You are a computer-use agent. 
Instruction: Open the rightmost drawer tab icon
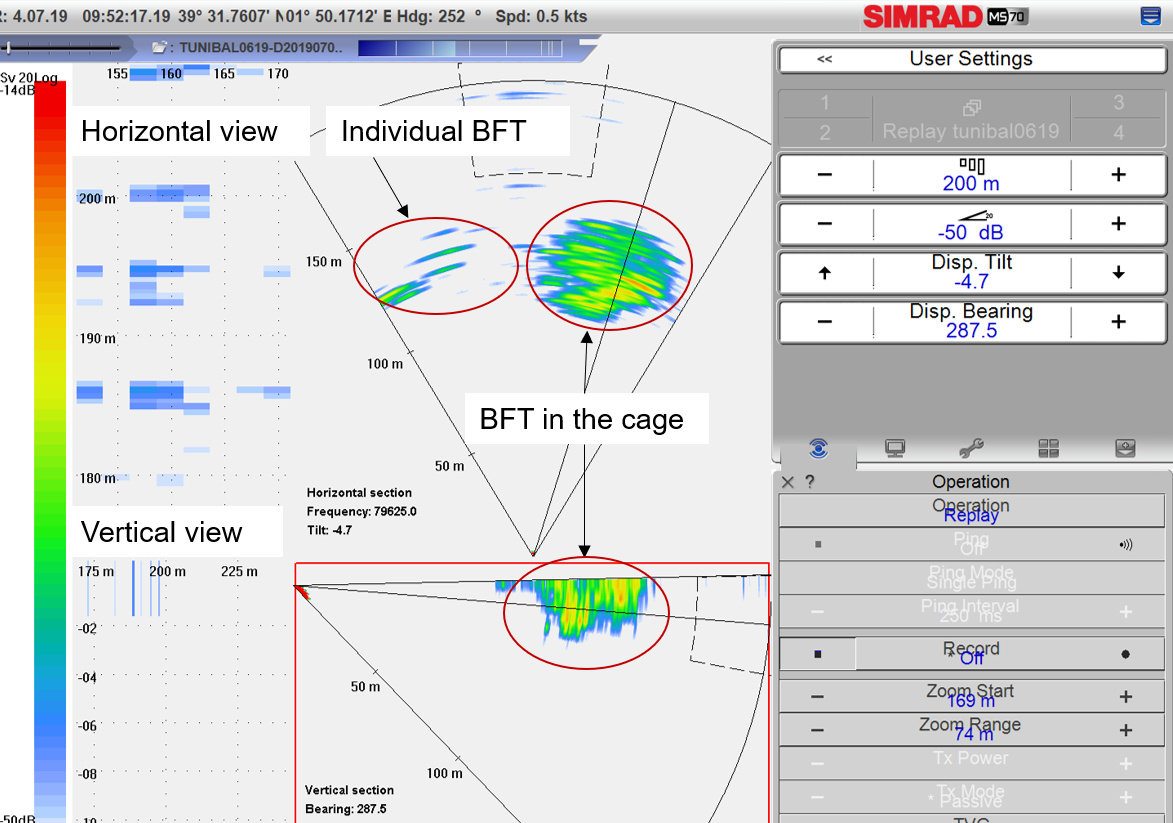(1125, 449)
